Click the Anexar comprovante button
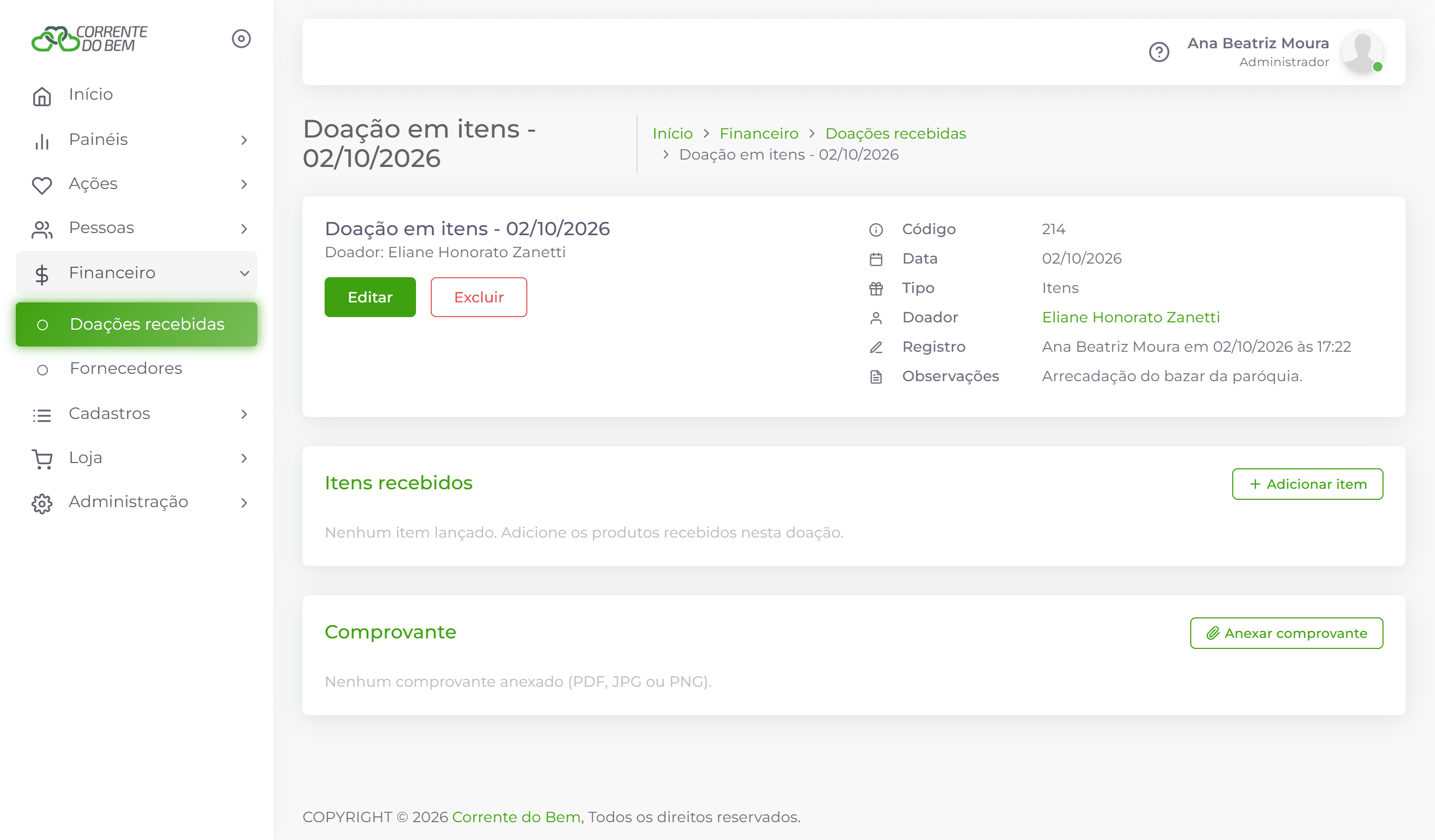Screen dimensions: 1435x840 (x=1286, y=634)
